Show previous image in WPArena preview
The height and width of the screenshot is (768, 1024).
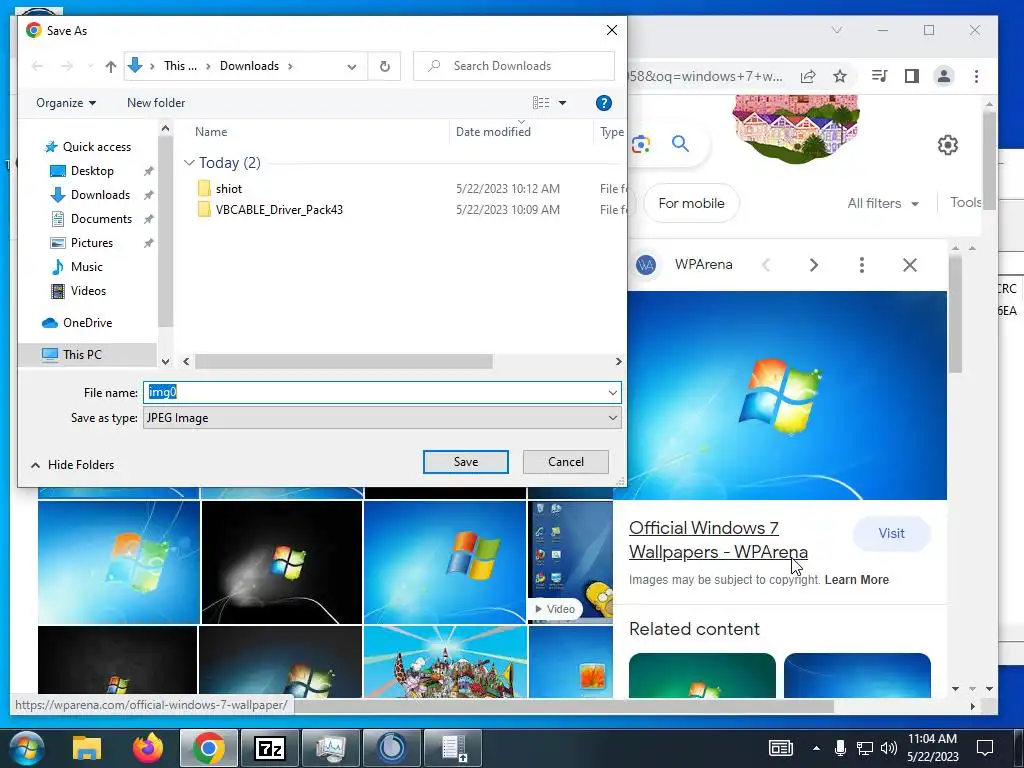[767, 264]
